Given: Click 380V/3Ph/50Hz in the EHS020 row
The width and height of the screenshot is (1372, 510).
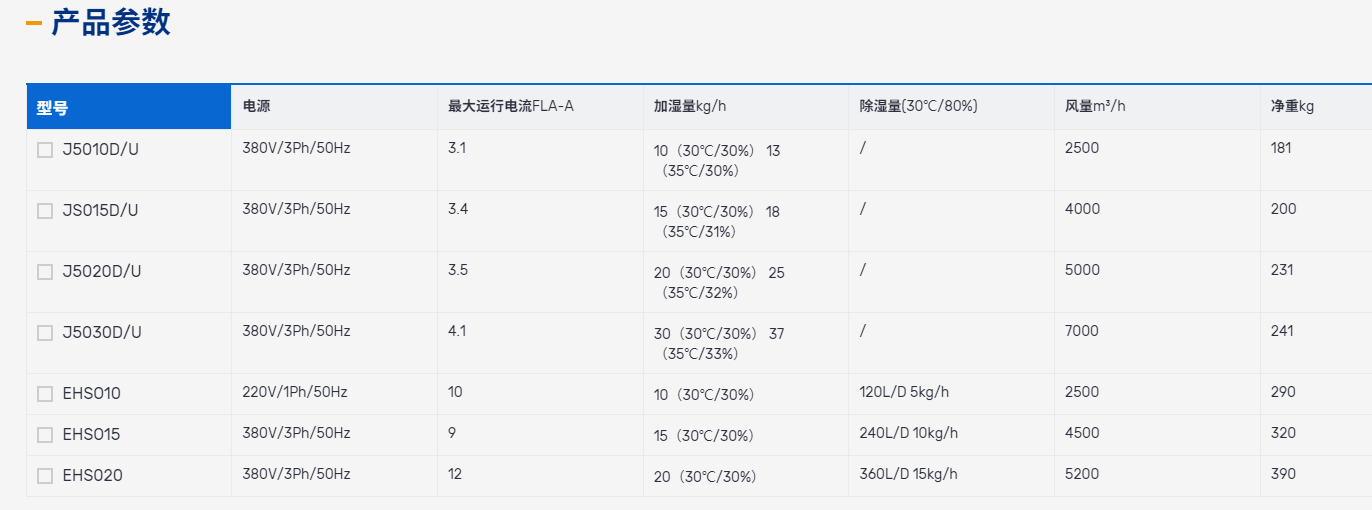Looking at the screenshot, I should [296, 474].
